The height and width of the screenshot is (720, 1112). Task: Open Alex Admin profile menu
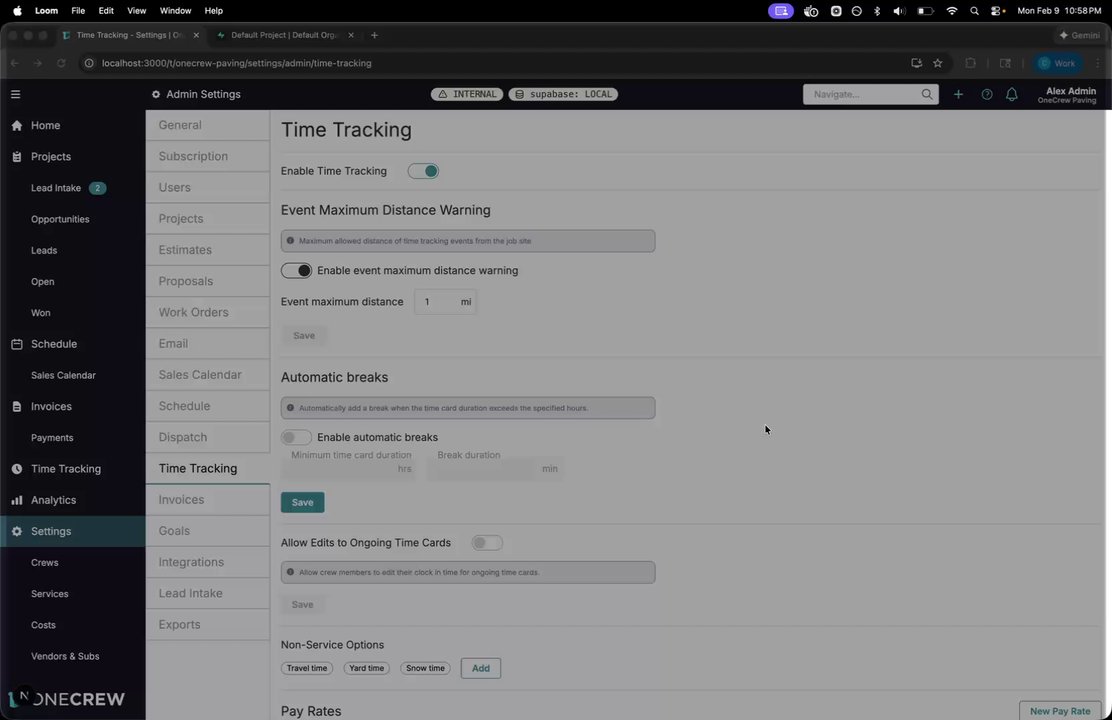[x=1067, y=94]
